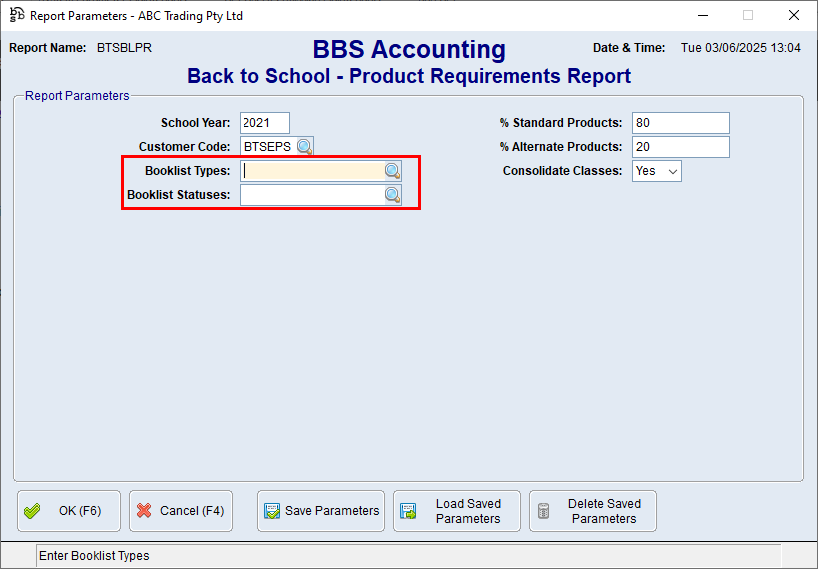This screenshot has height=569, width=818.
Task: Click the Delete Saved Parameters trash icon
Action: [x=544, y=511]
